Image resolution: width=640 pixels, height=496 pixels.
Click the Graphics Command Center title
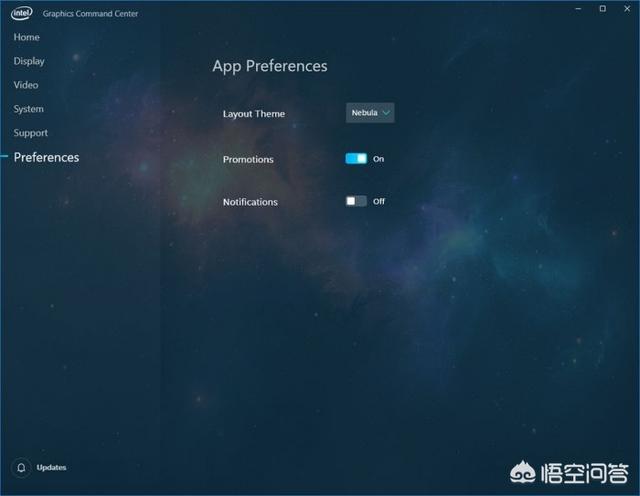pyautogui.click(x=90, y=13)
